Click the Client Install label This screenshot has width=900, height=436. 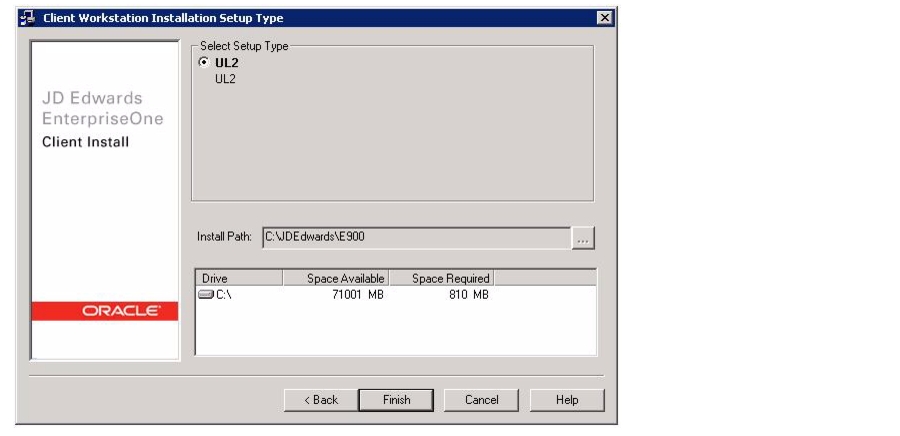86,142
